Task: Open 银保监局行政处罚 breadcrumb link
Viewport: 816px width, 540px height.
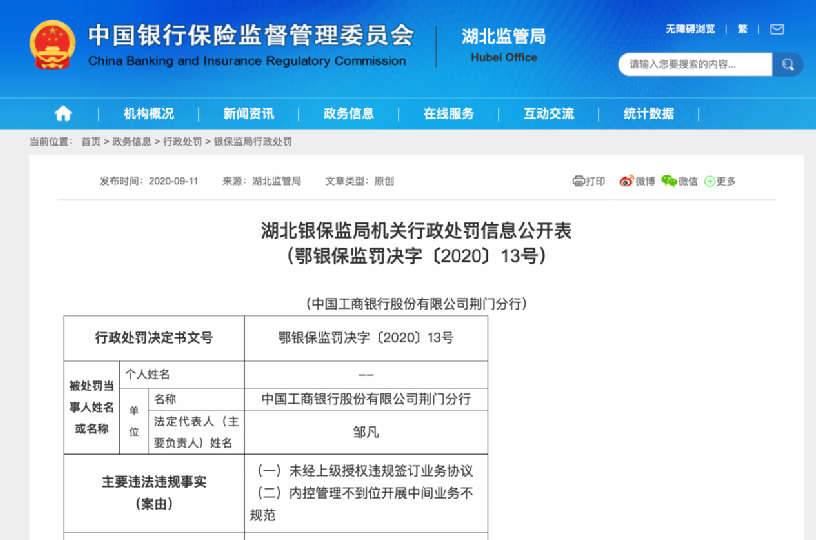Action: [252, 142]
